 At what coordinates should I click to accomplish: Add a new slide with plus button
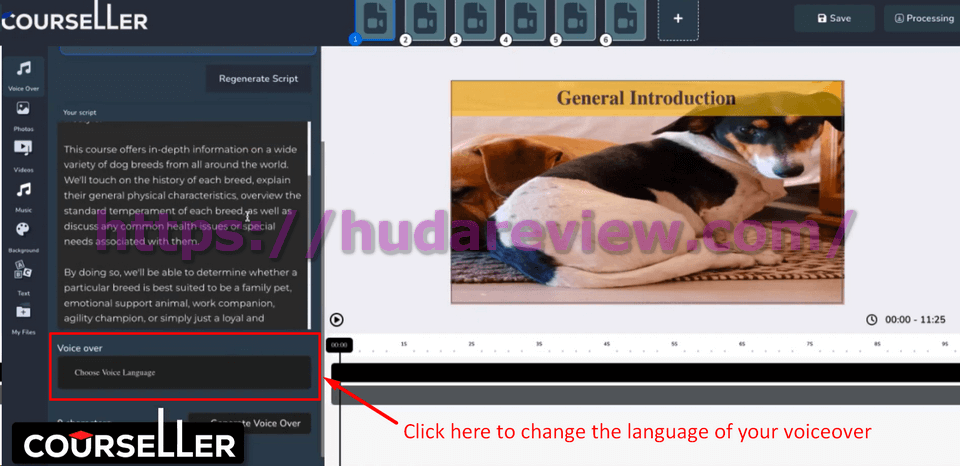pyautogui.click(x=678, y=19)
